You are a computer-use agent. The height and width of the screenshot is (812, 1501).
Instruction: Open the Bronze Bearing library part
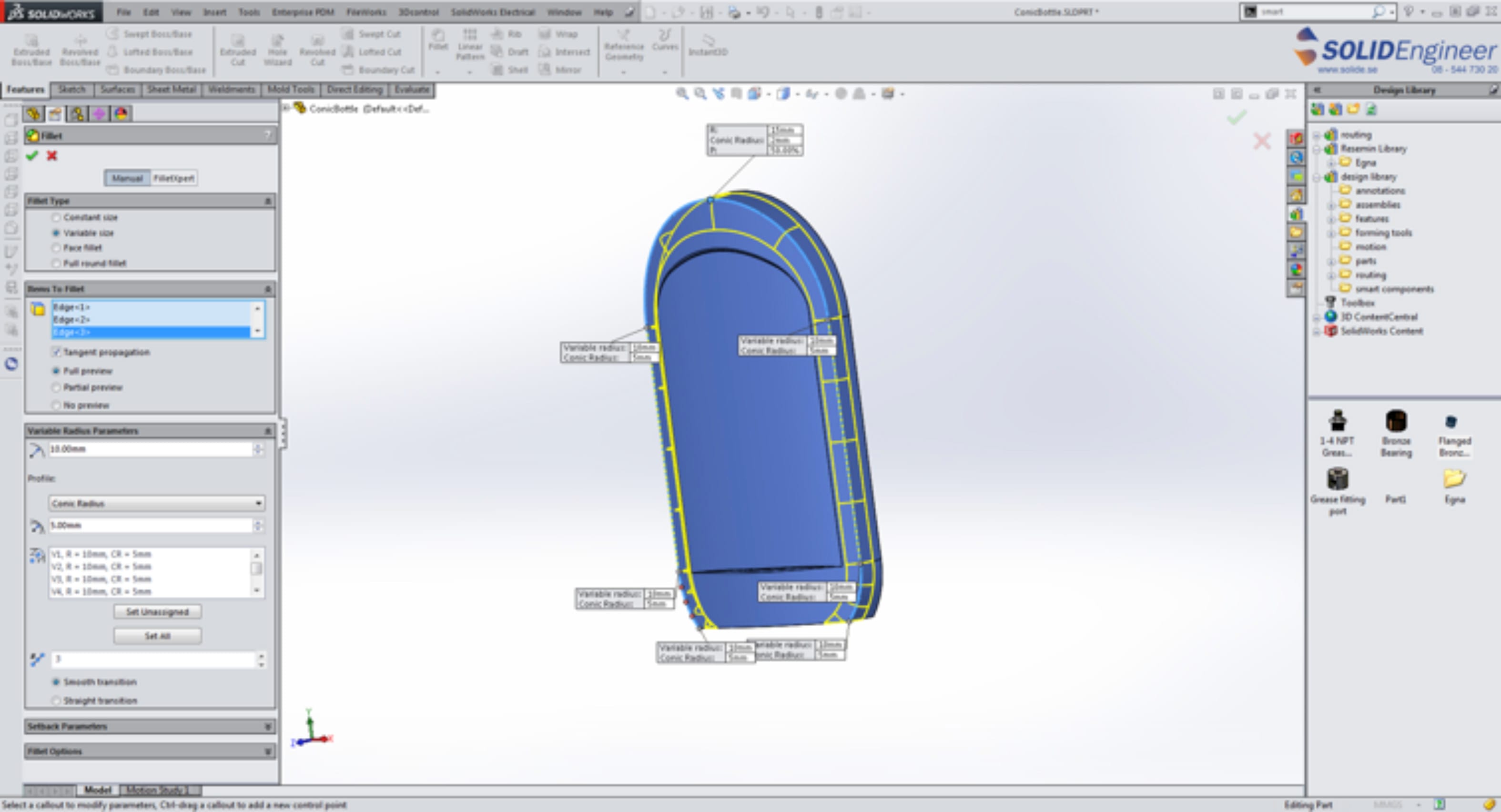tap(1396, 421)
